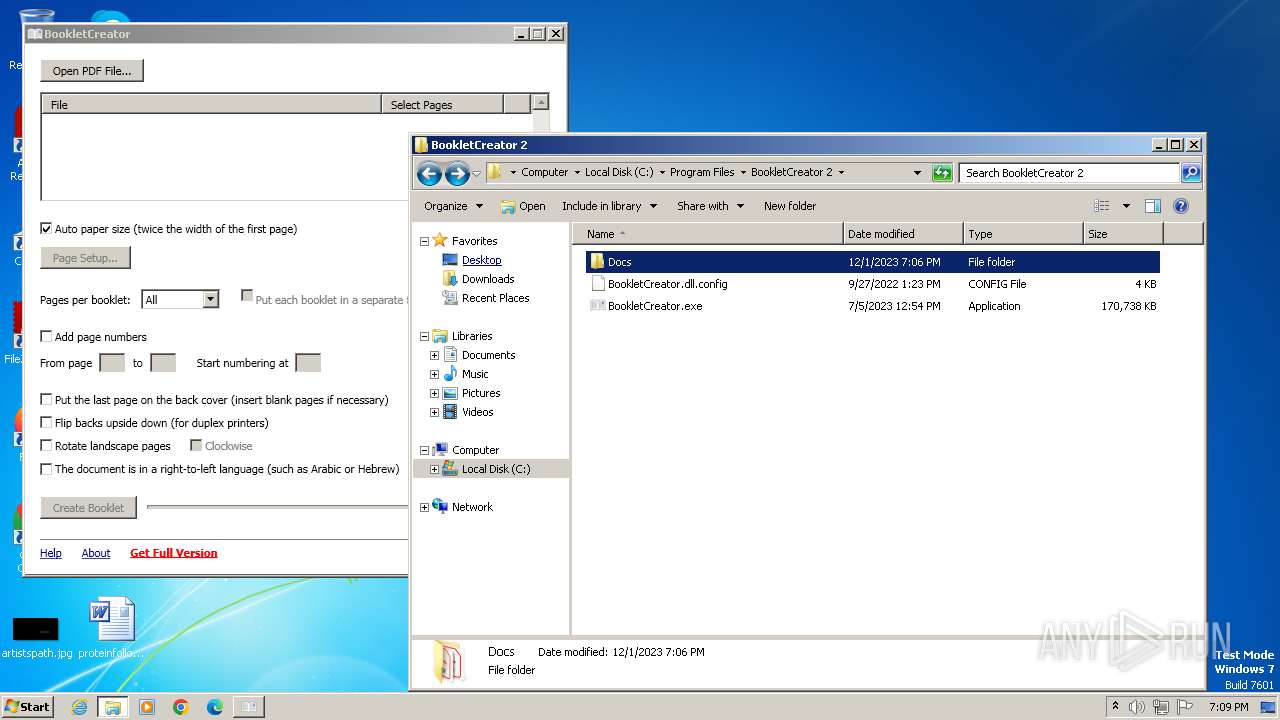Screen dimensions: 1280x720
Task: Expand the Network tree node
Action: [424, 507]
